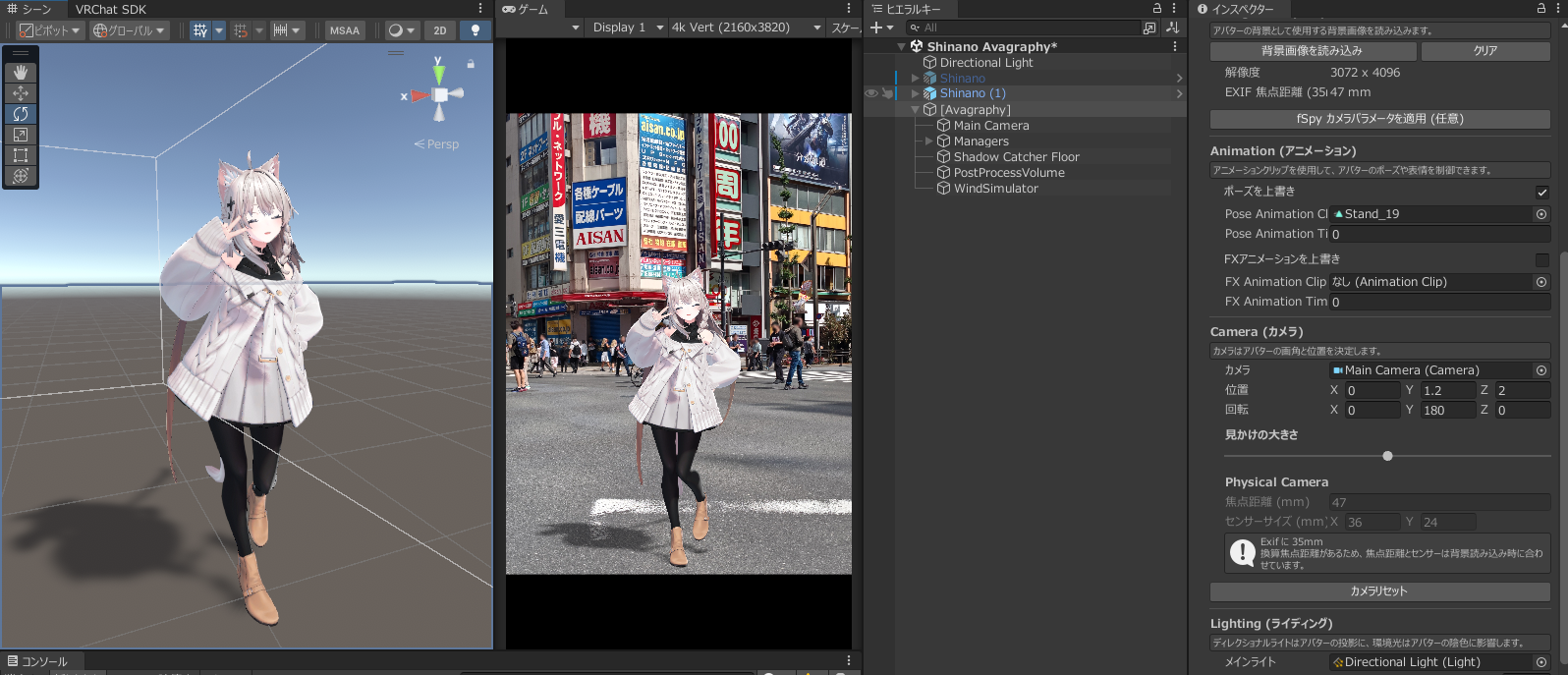Collapse the Shinano Avagraphy scene
Image resolution: width=1568 pixels, height=675 pixels.
click(x=902, y=46)
